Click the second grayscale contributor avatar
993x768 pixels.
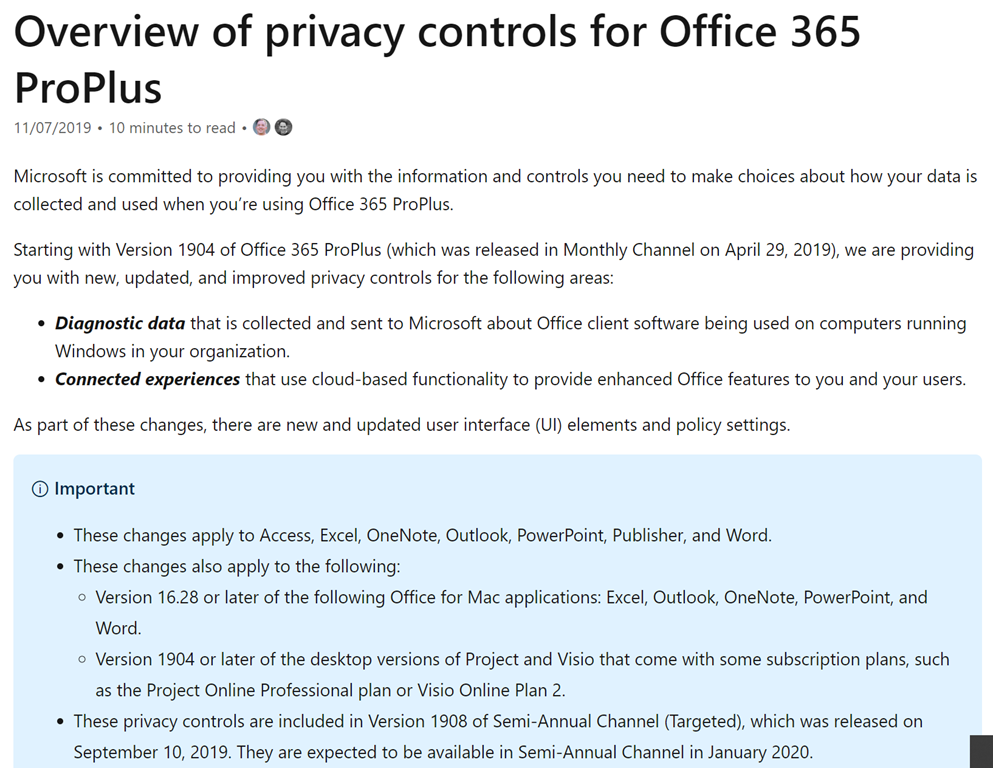click(x=283, y=128)
